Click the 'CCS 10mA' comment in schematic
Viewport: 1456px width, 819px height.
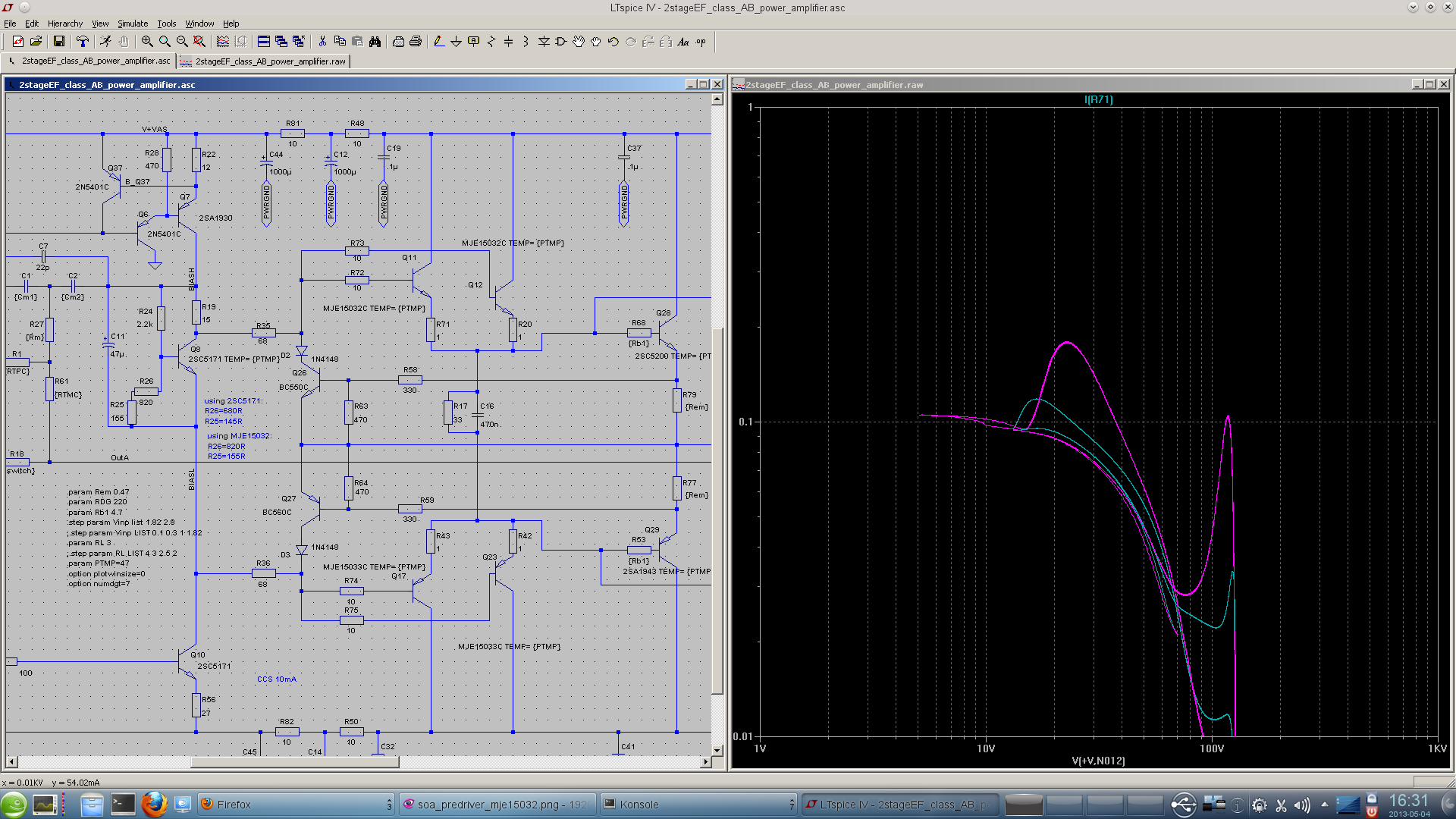point(277,679)
